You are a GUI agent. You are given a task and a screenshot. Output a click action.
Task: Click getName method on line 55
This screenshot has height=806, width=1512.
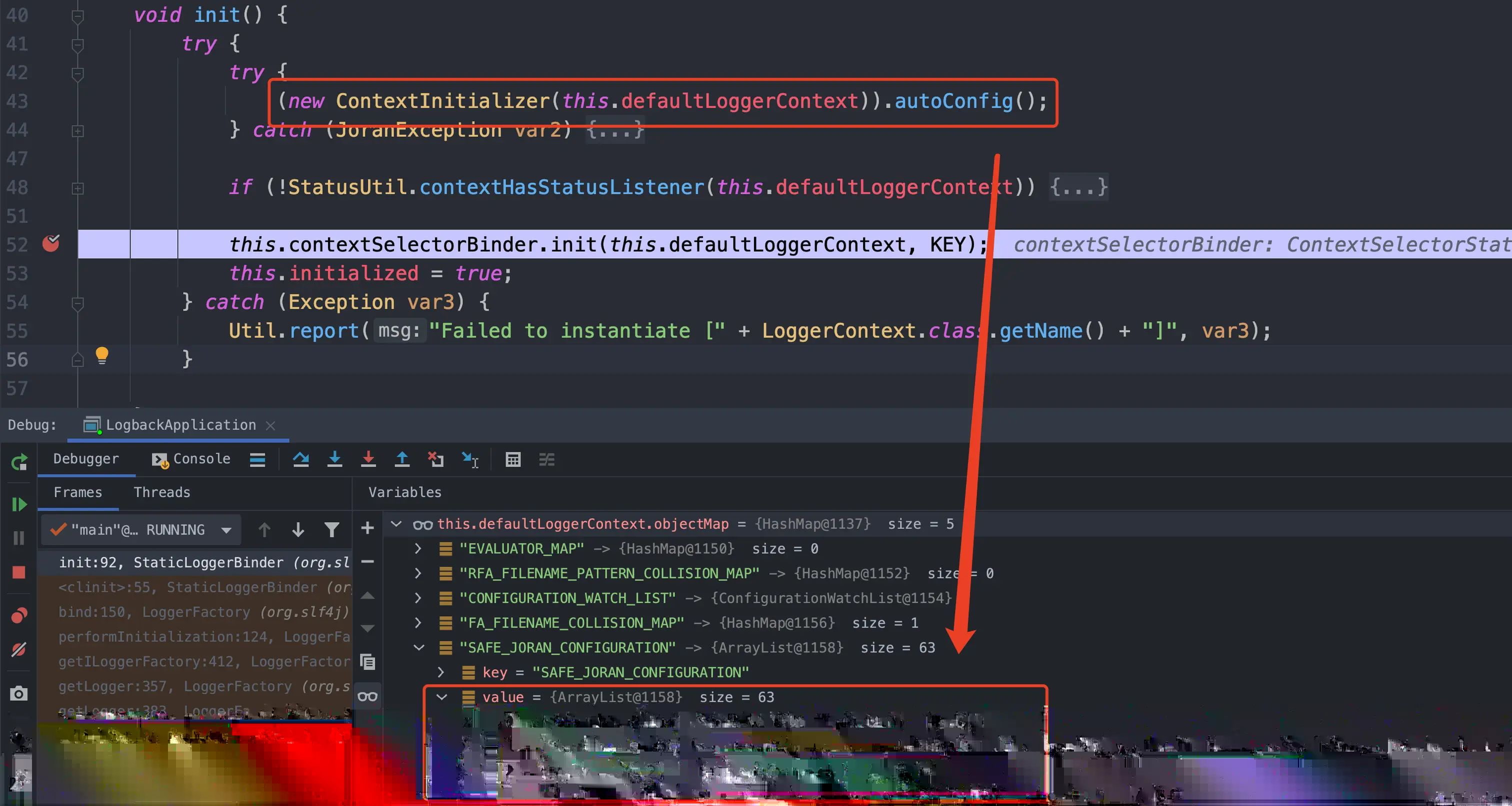pyautogui.click(x=1040, y=331)
